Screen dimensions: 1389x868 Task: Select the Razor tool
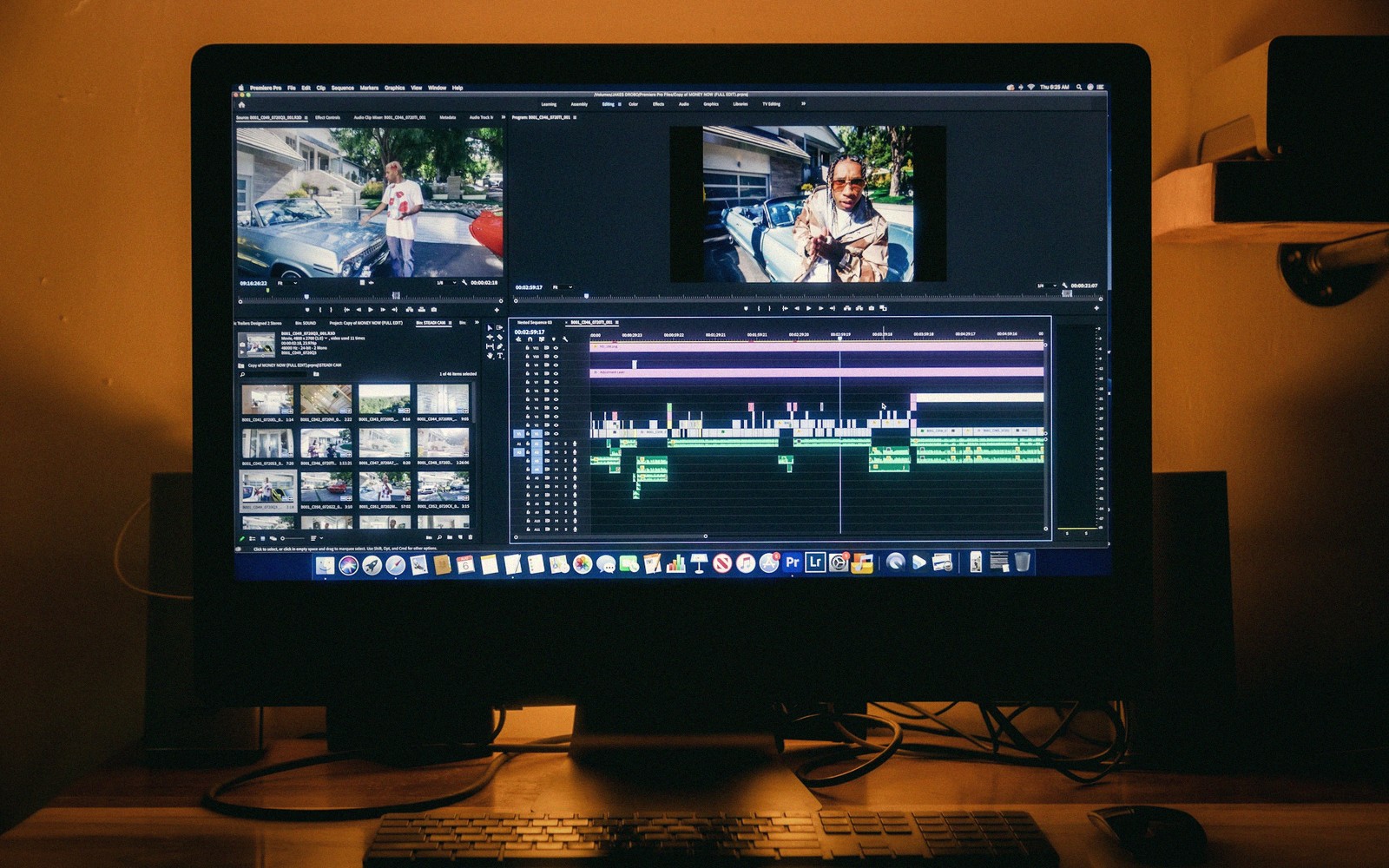pos(500,337)
